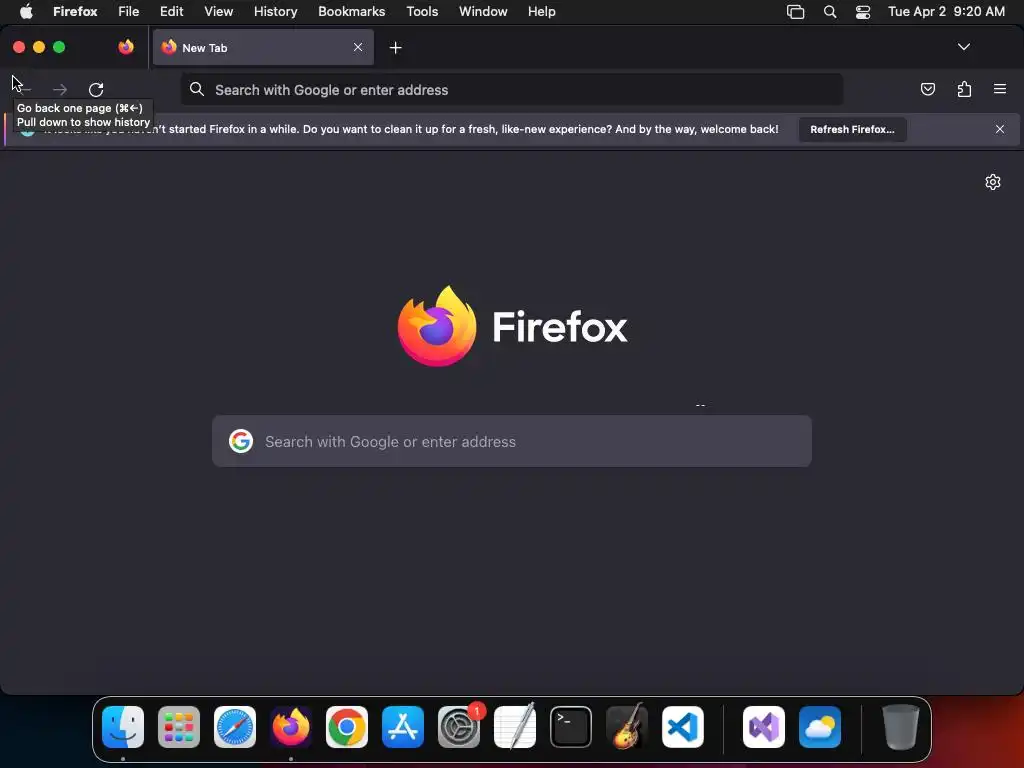The height and width of the screenshot is (768, 1024).
Task: Open Weather app from the Dock
Action: pos(820,727)
